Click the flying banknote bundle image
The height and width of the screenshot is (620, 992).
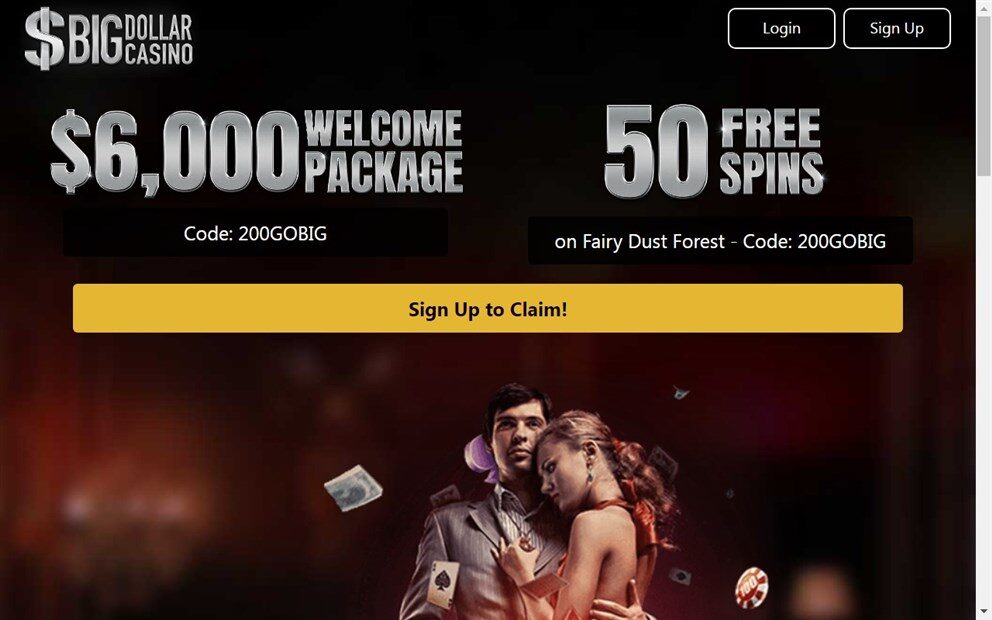pos(353,488)
